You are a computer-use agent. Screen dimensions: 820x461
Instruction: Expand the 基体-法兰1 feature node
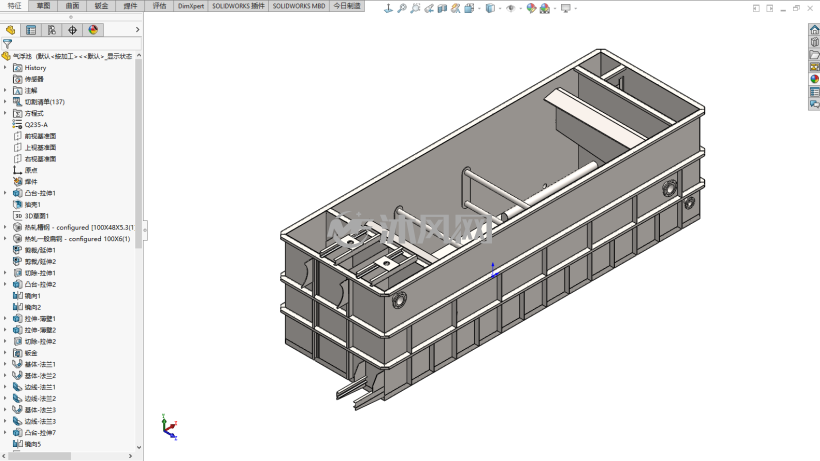pyautogui.click(x=5, y=364)
